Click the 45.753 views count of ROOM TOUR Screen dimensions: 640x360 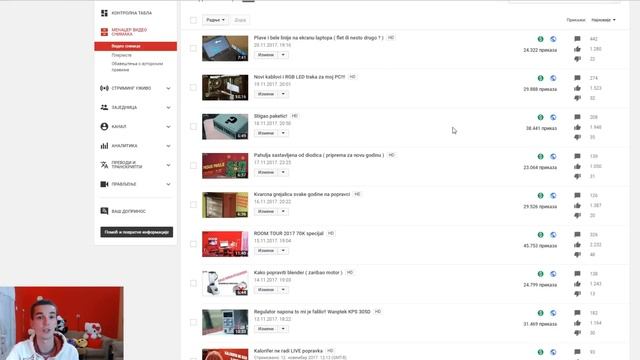coord(540,246)
